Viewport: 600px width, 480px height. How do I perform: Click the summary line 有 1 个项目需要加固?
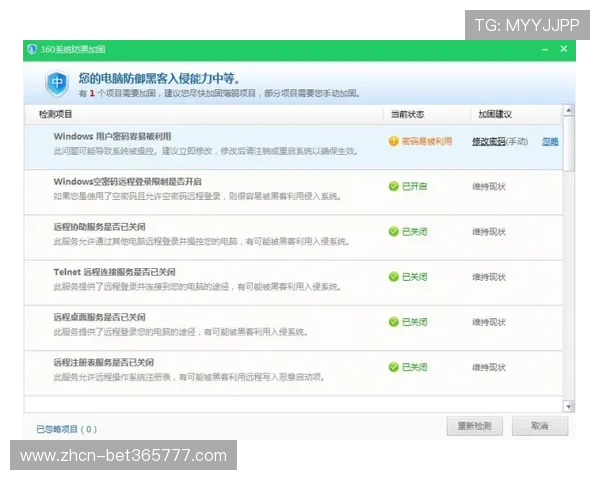click(220, 93)
